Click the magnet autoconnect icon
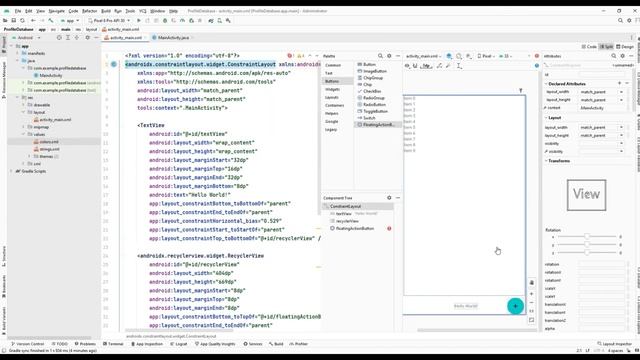The image size is (640, 360). click(415, 66)
